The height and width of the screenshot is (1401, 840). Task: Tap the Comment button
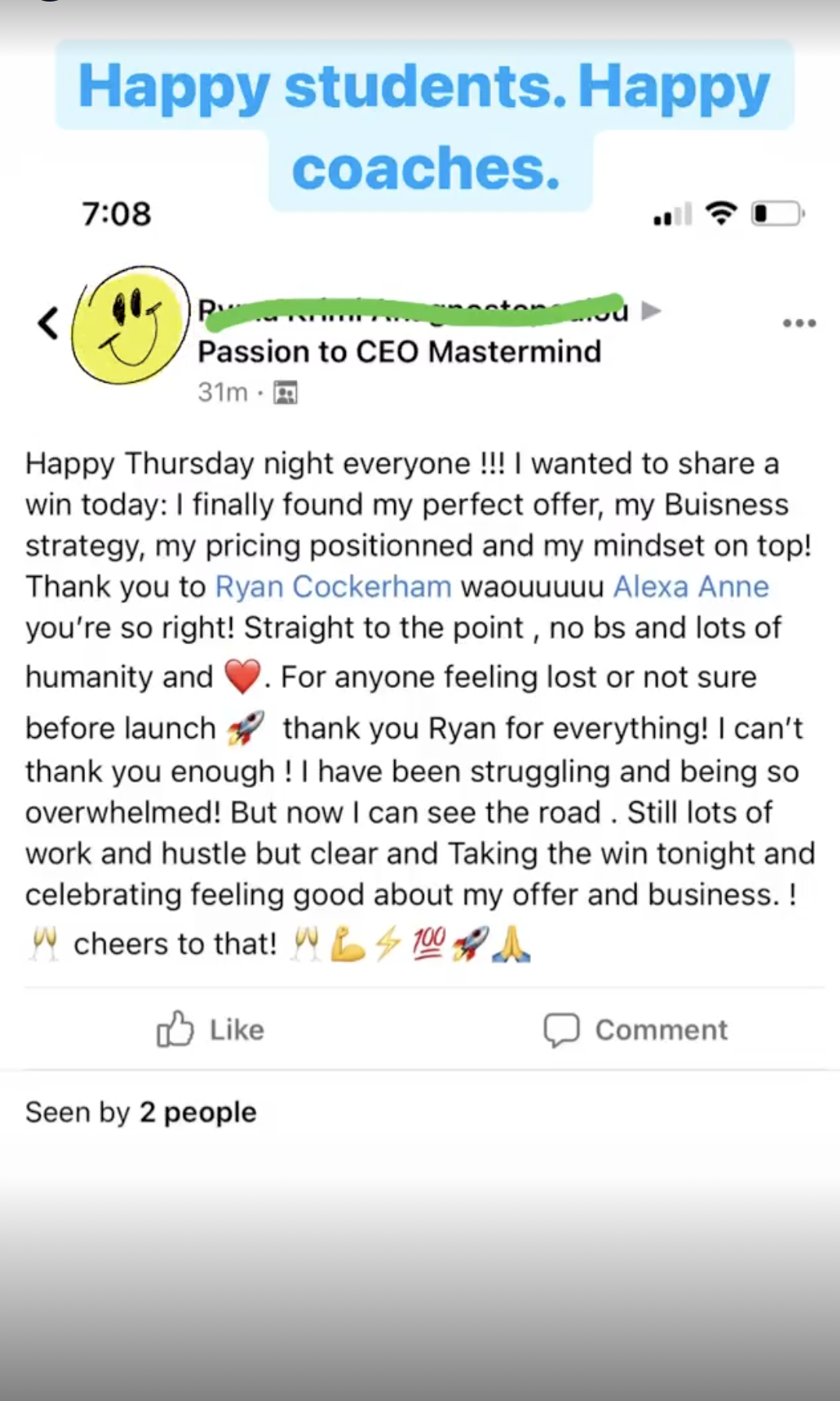tap(636, 1029)
